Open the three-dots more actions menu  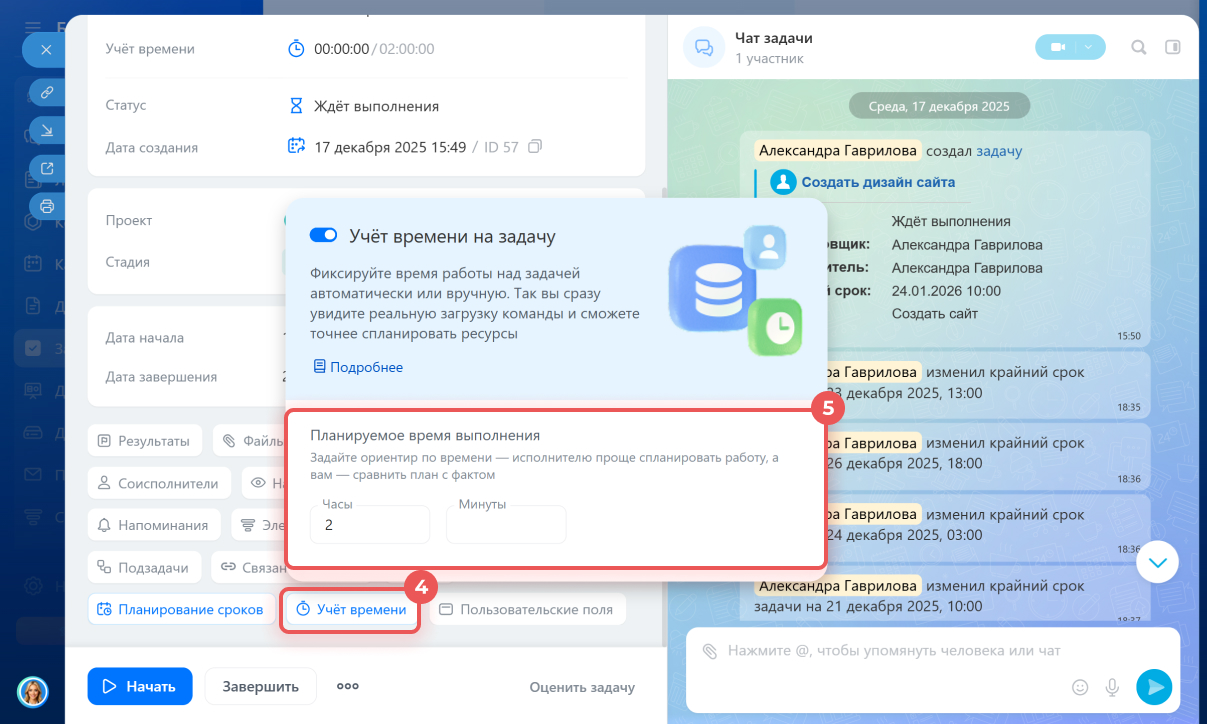pos(348,686)
